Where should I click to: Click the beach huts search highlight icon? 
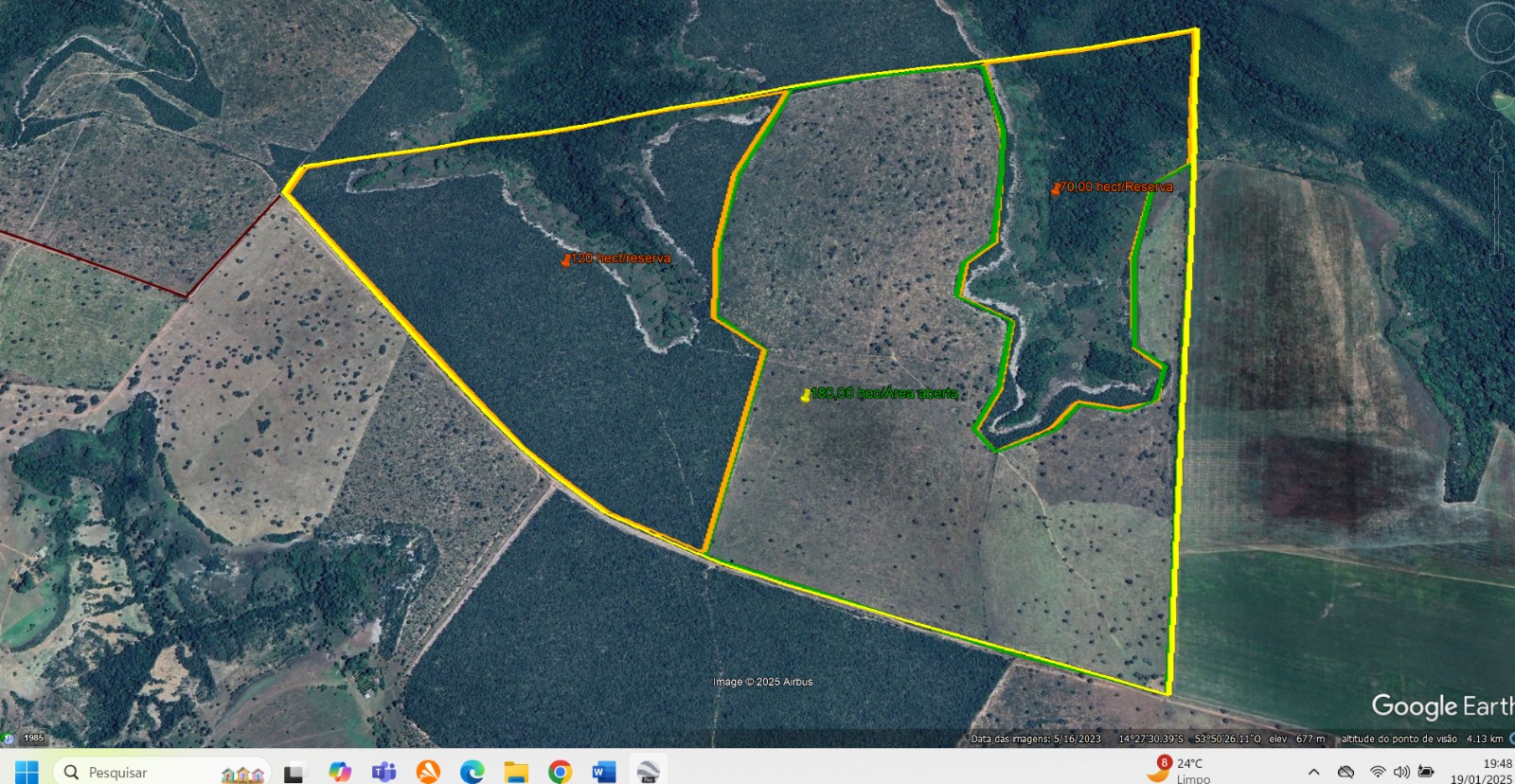click(x=243, y=774)
